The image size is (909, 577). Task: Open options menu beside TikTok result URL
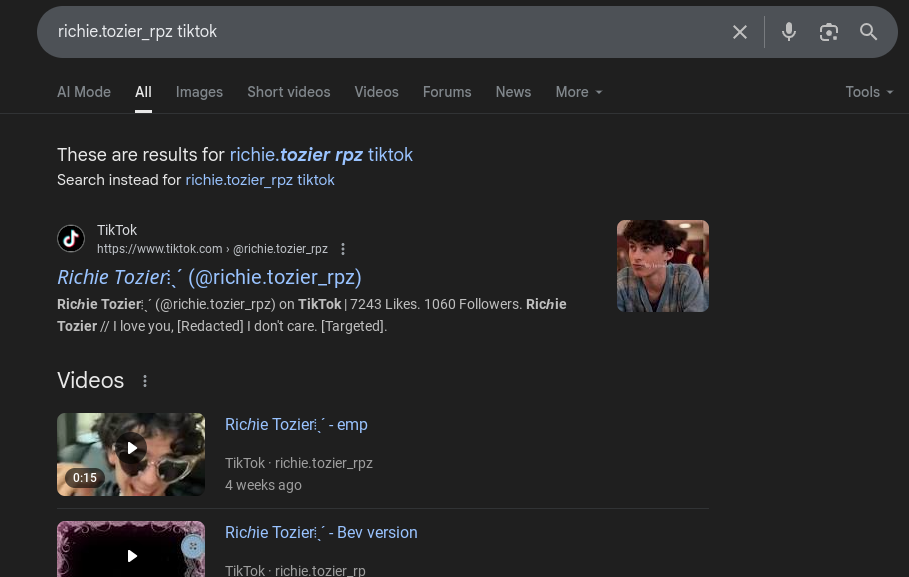point(343,249)
